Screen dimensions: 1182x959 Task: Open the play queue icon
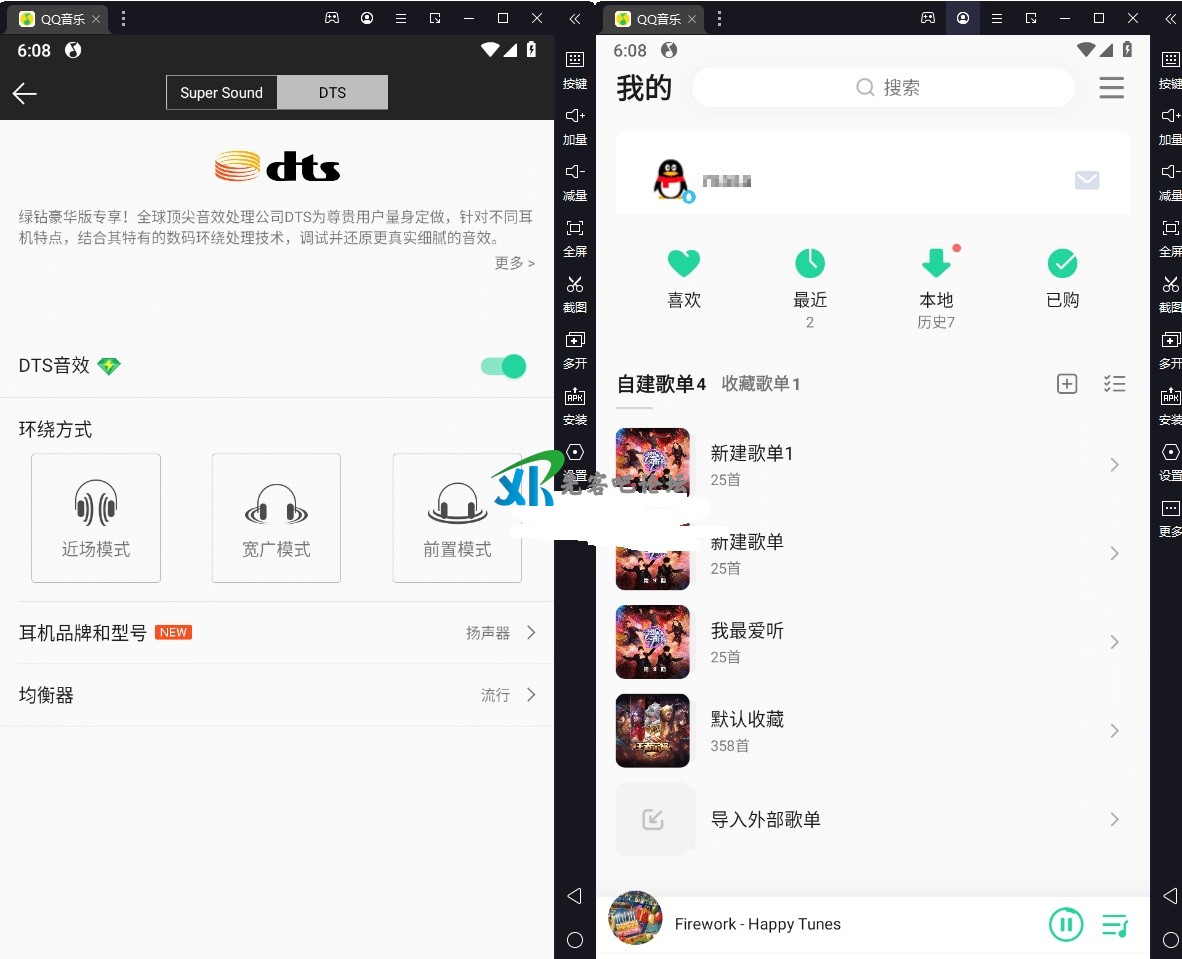tap(1114, 925)
